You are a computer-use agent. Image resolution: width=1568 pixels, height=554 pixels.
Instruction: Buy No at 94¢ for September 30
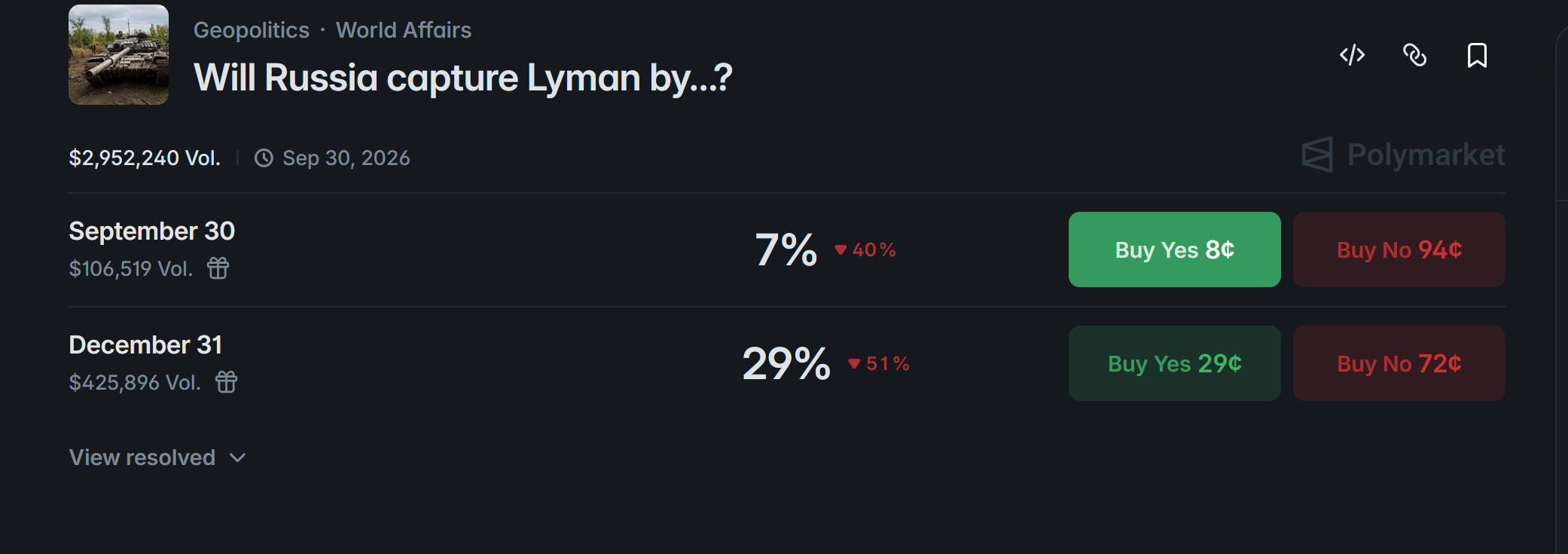[x=1399, y=249]
